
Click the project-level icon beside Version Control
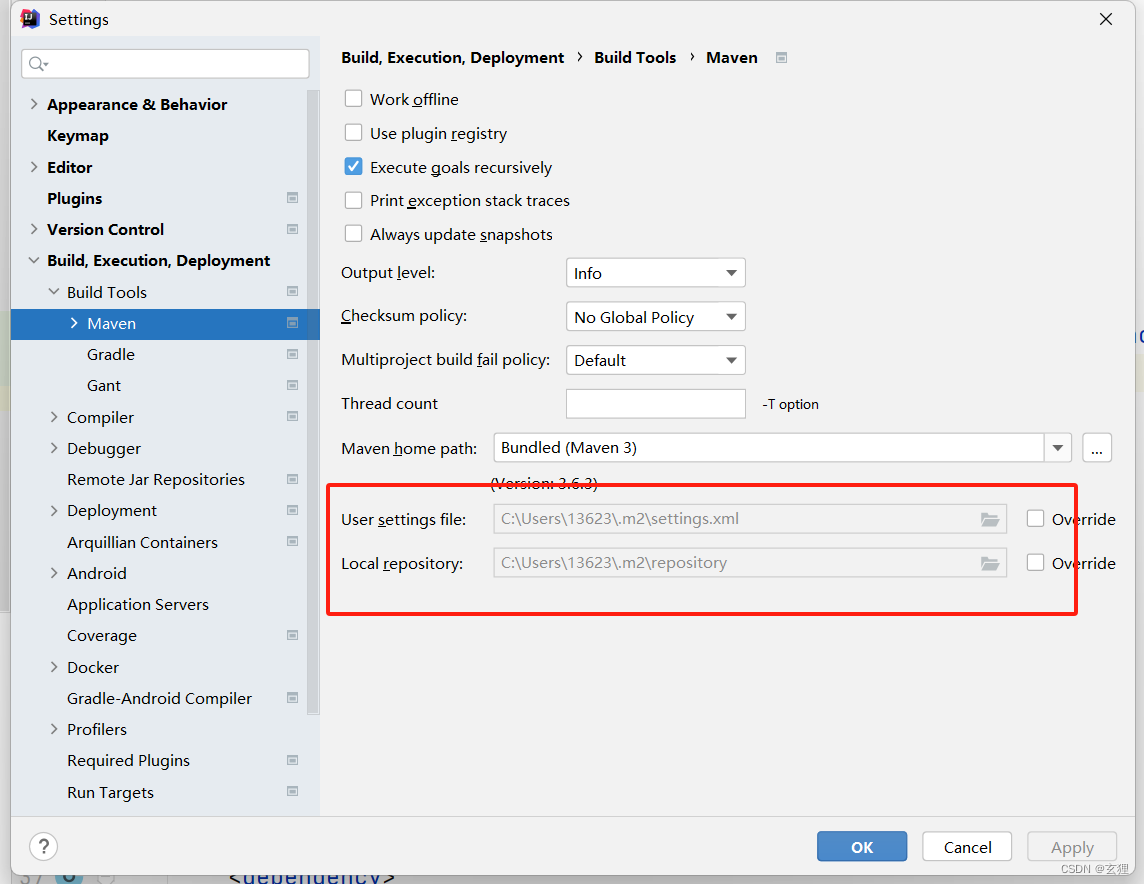(293, 229)
